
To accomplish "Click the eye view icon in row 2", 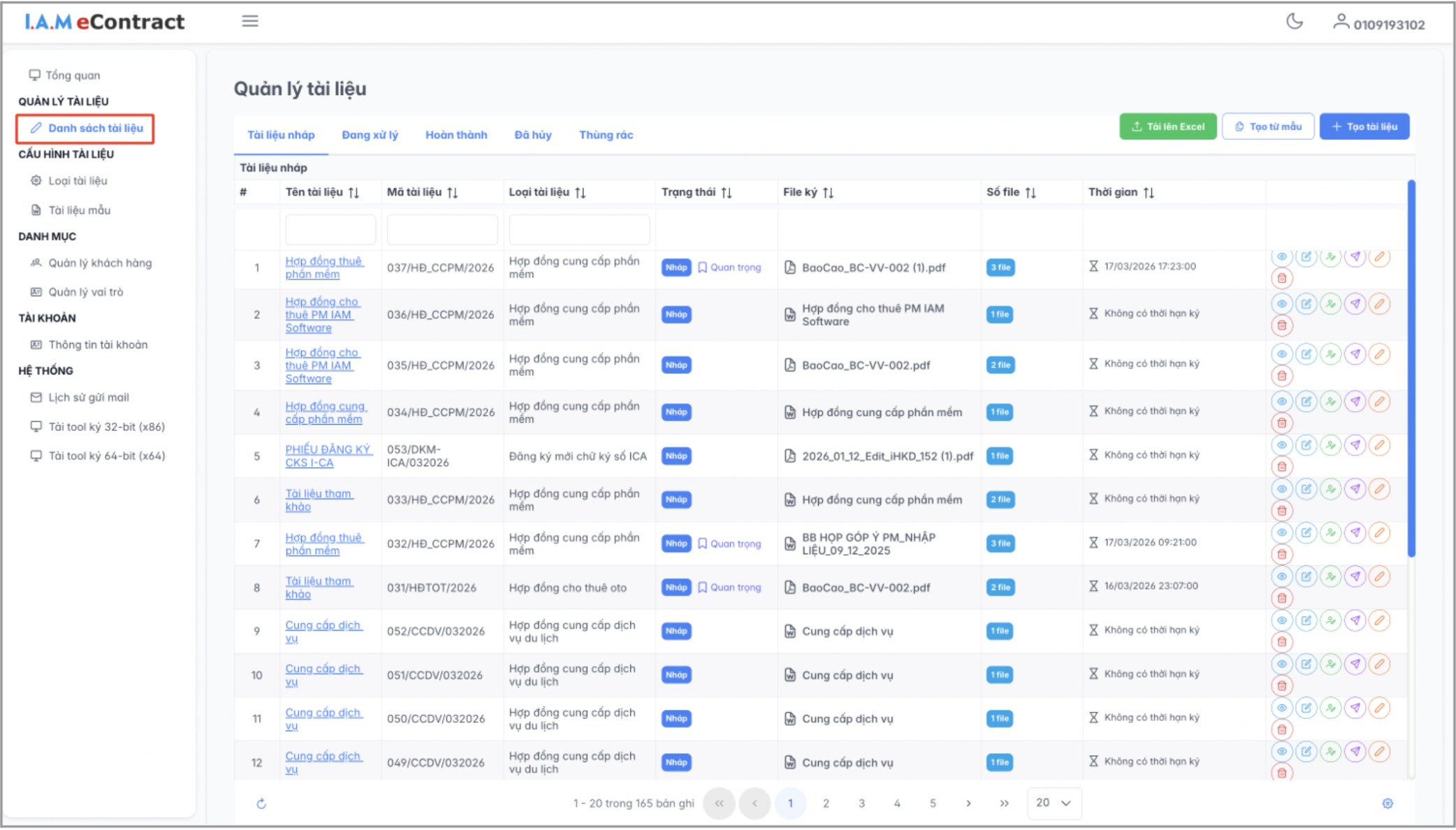I will point(1281,304).
